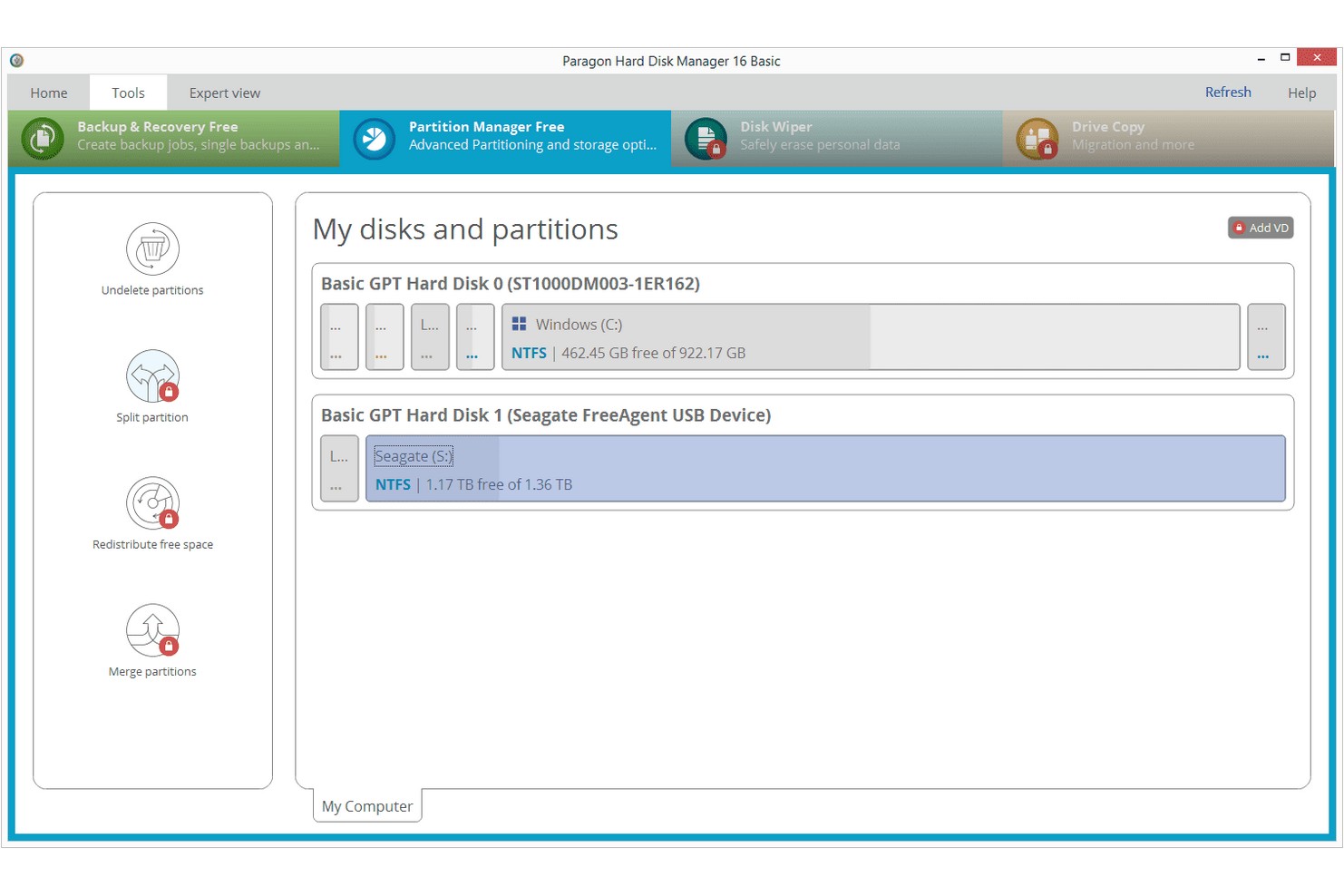The image size is (1344, 896).
Task: Switch to the Home tab
Action: 49,93
